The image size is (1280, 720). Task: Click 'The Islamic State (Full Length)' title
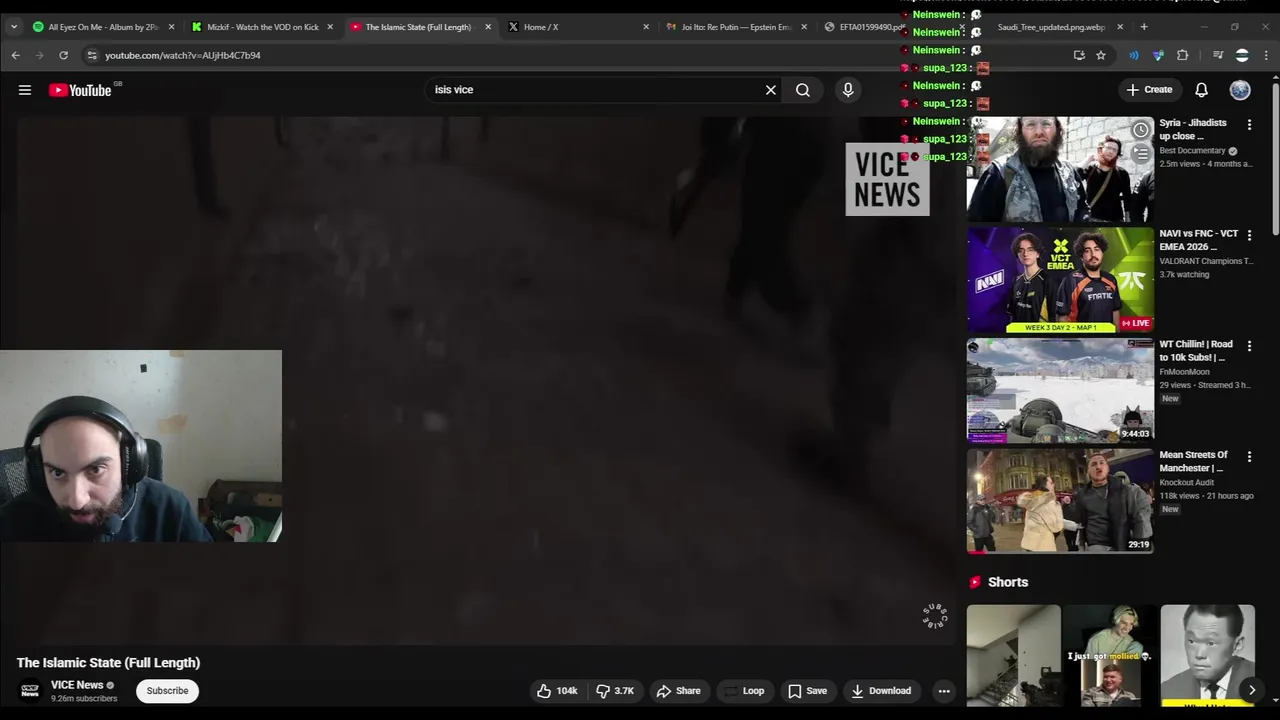point(108,663)
